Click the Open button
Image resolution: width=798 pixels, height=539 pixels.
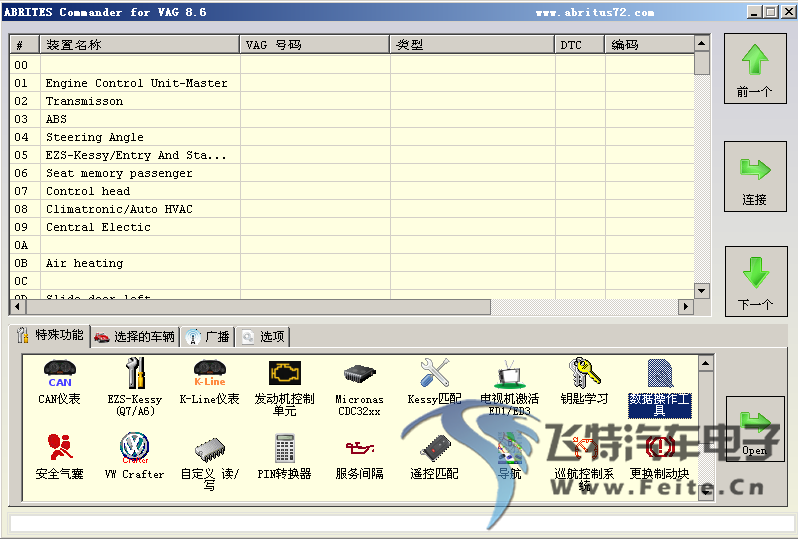point(755,429)
